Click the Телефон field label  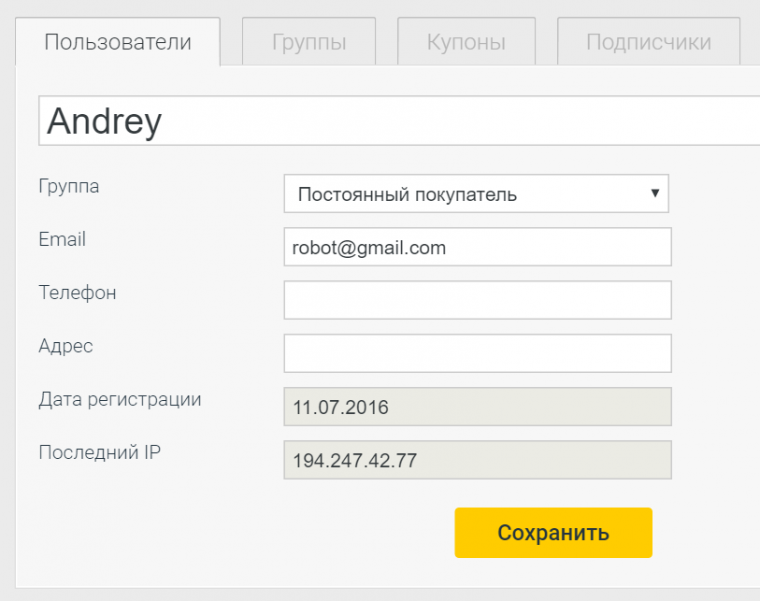[x=77, y=293]
